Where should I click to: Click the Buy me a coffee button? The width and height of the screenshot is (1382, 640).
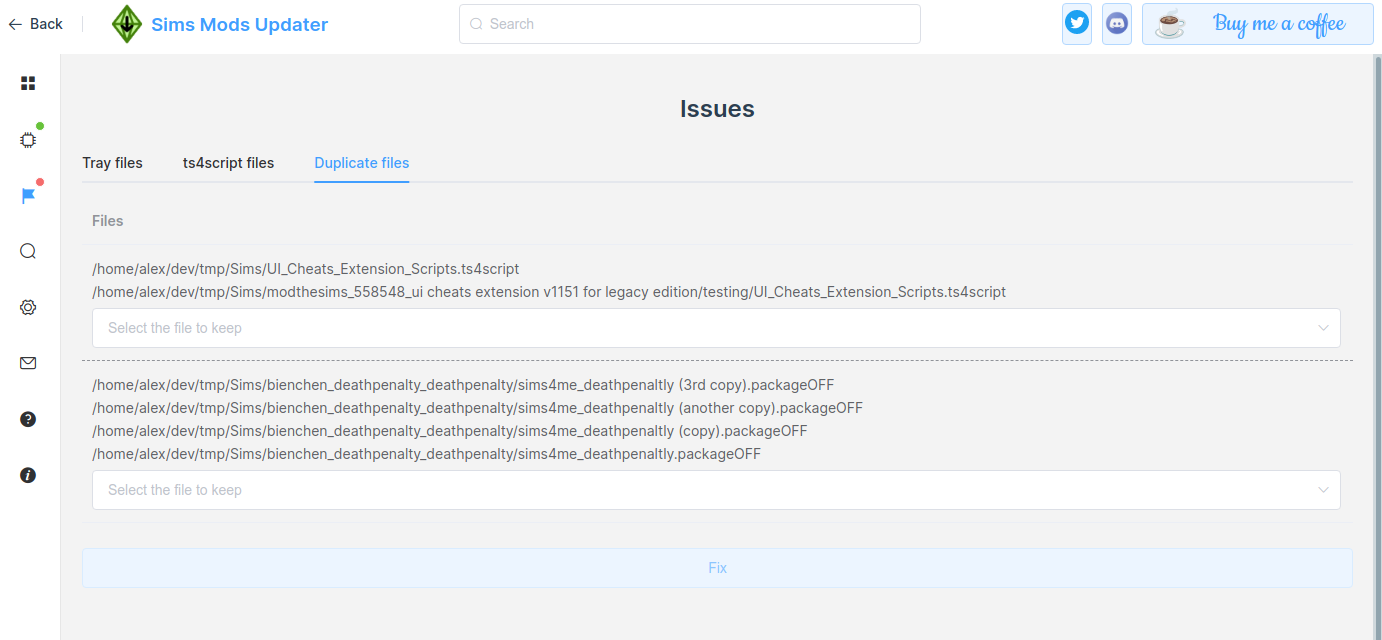pos(1258,24)
